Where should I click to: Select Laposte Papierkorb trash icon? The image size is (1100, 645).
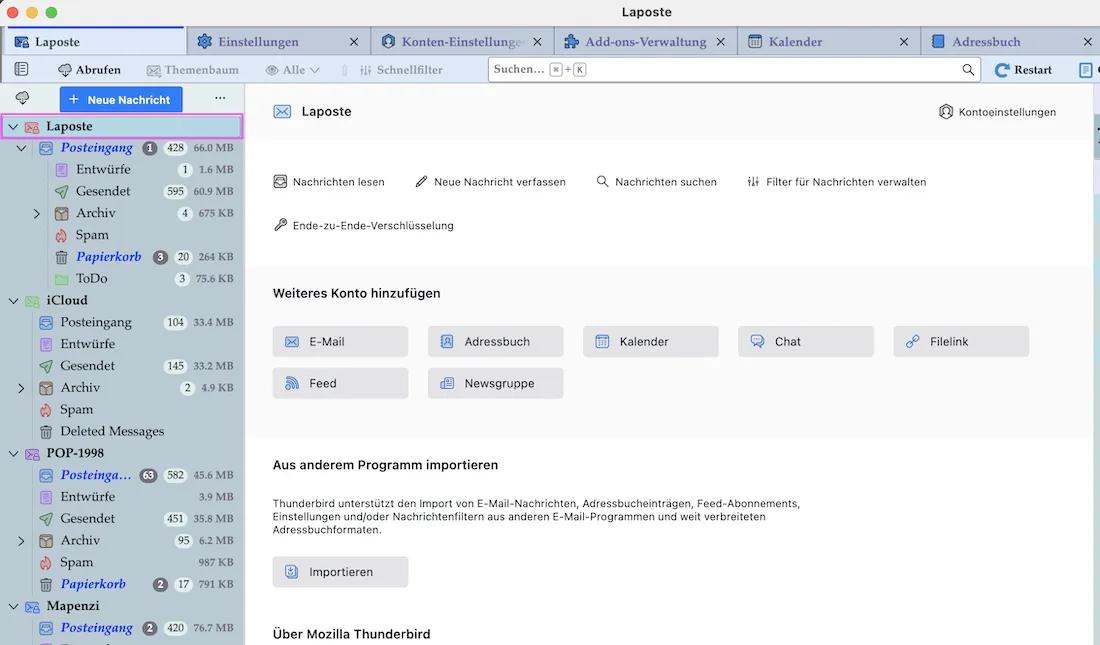tap(62, 257)
